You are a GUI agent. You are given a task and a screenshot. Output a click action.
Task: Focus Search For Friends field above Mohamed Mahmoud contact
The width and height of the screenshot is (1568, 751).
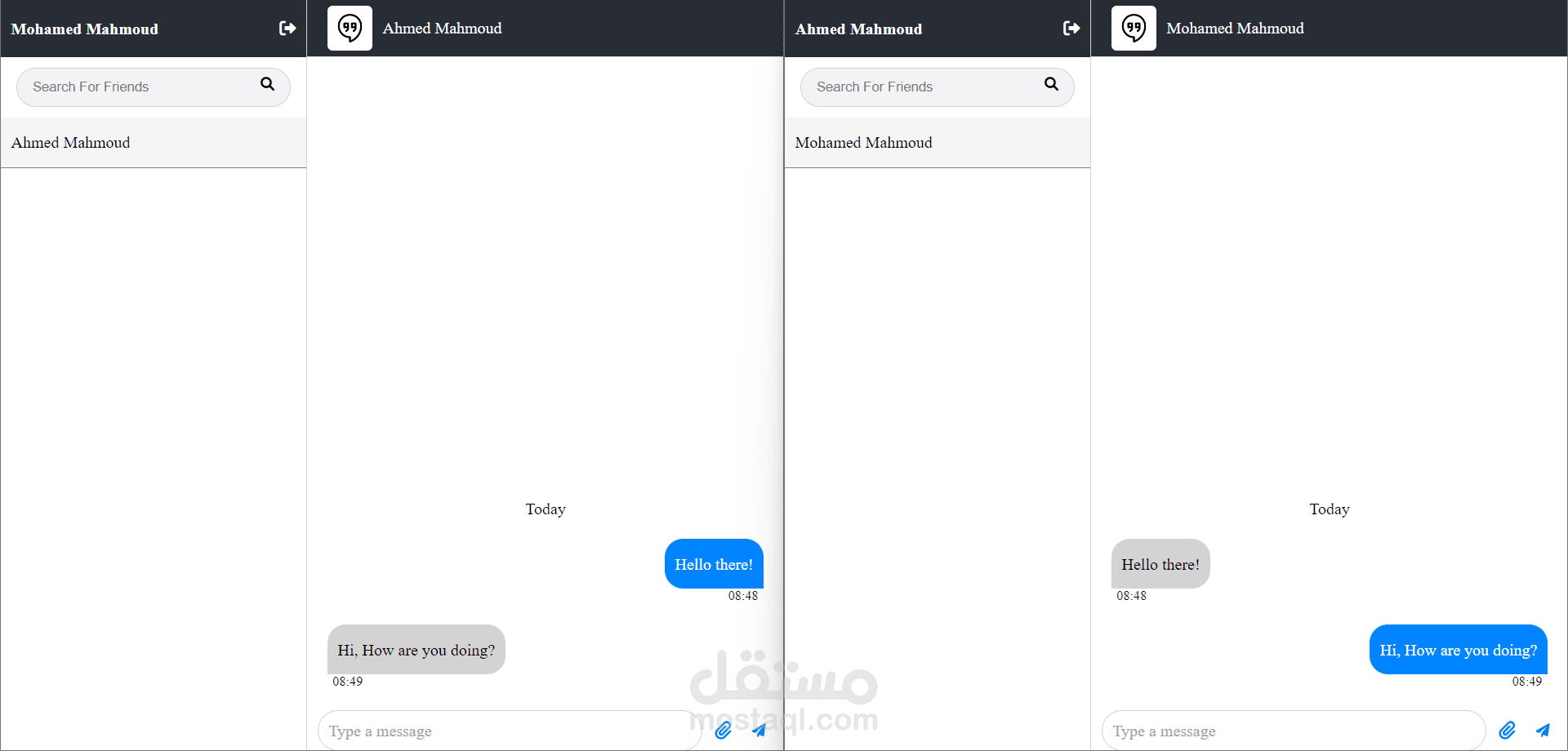coord(938,87)
